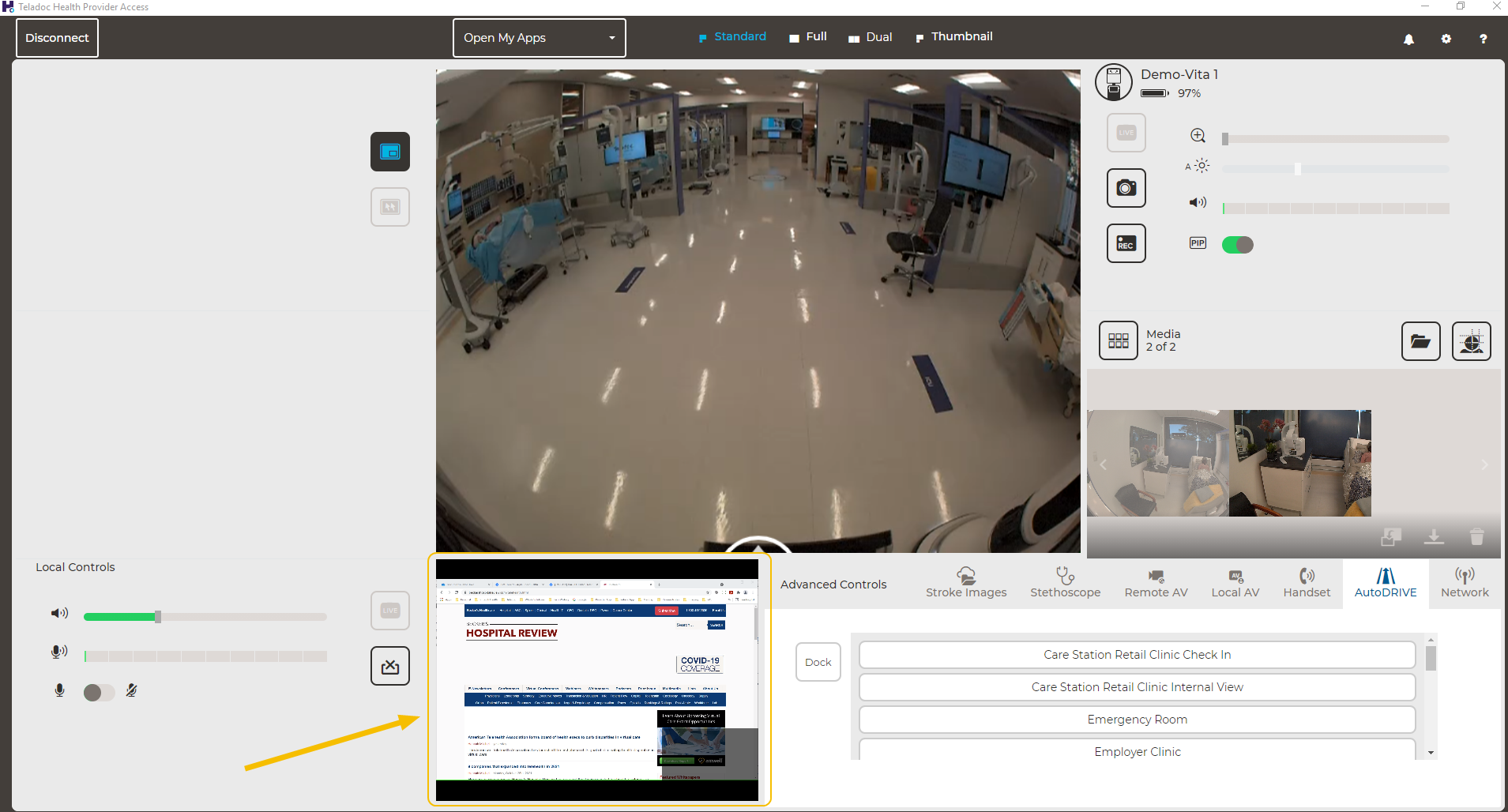Adjust the speaker volume slider
Image resolution: width=1508 pixels, height=812 pixels.
tap(1333, 208)
